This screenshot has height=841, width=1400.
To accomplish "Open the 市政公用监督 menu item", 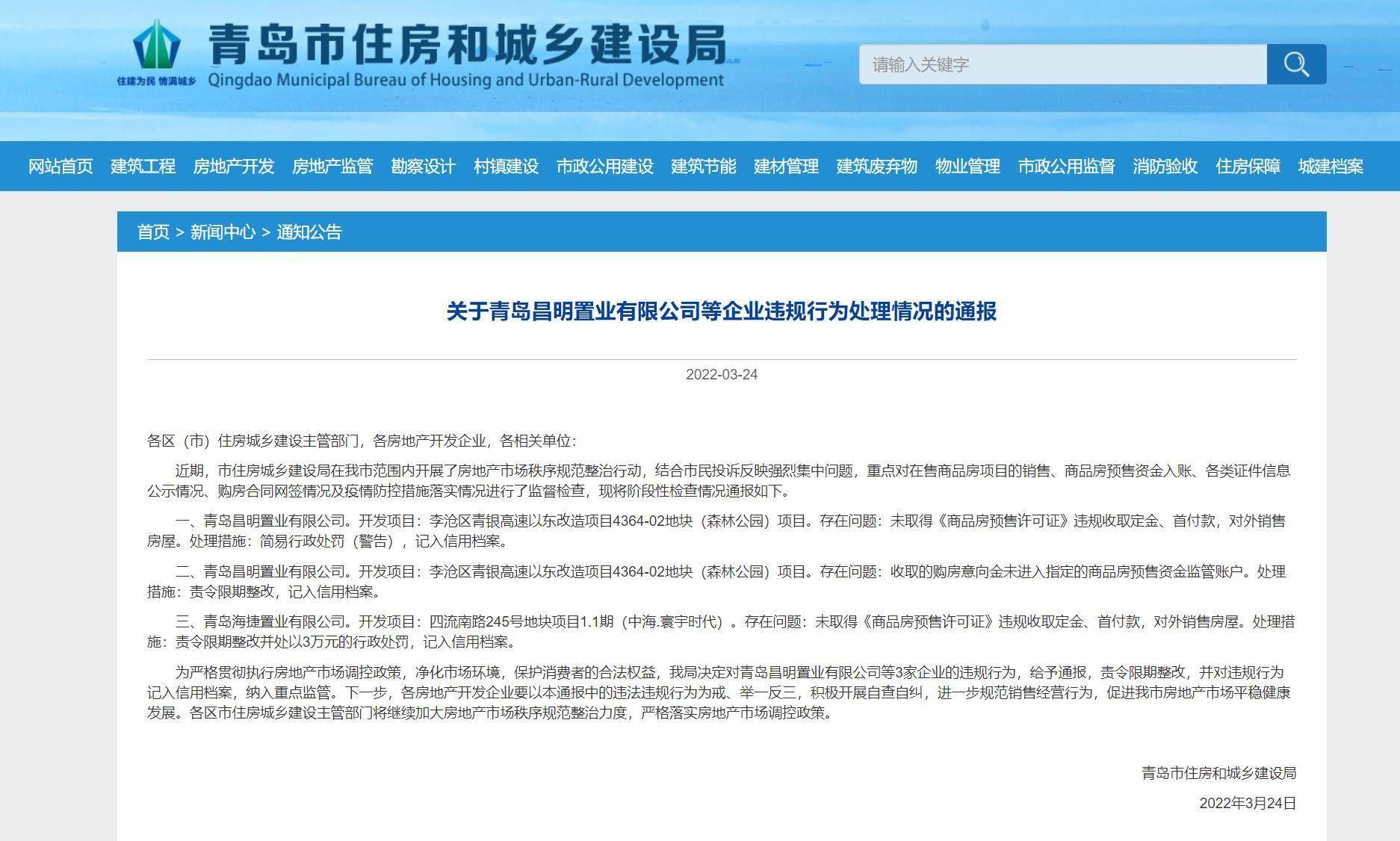I will [1066, 167].
